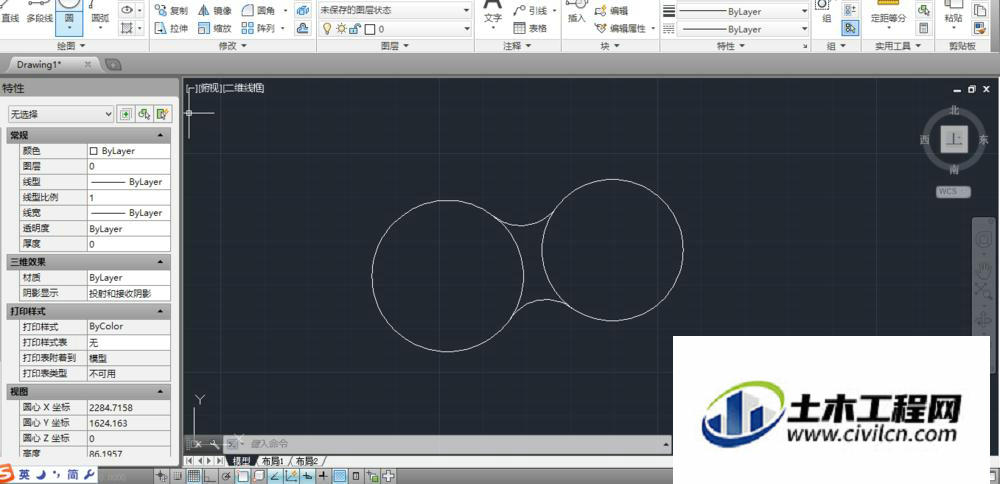Toggle the PICKADD icon in Properties
Image resolution: width=1000 pixels, height=484 pixels.
pyautogui.click(x=126, y=114)
